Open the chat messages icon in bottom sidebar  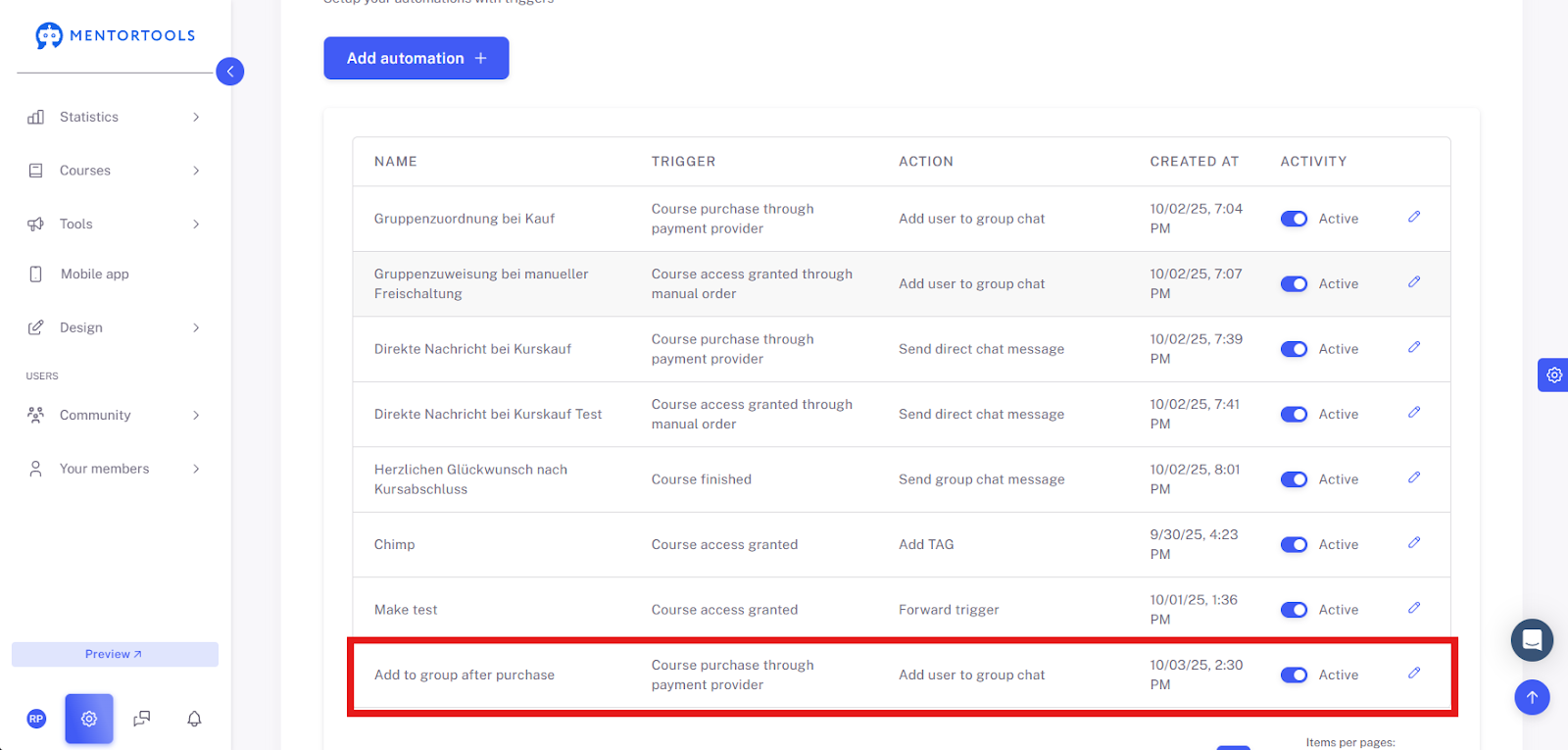[142, 719]
